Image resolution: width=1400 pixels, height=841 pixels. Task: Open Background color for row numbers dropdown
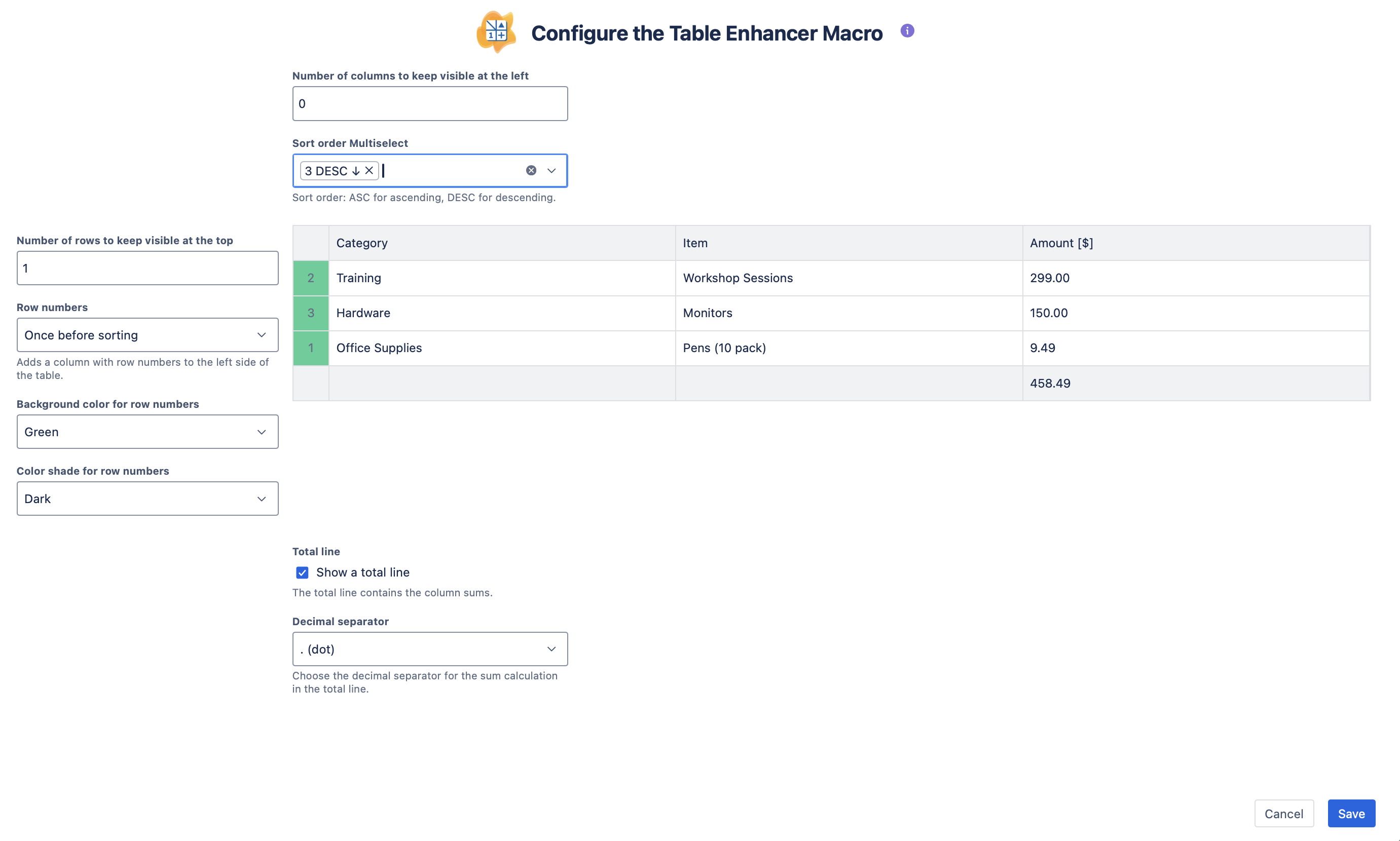pos(148,432)
